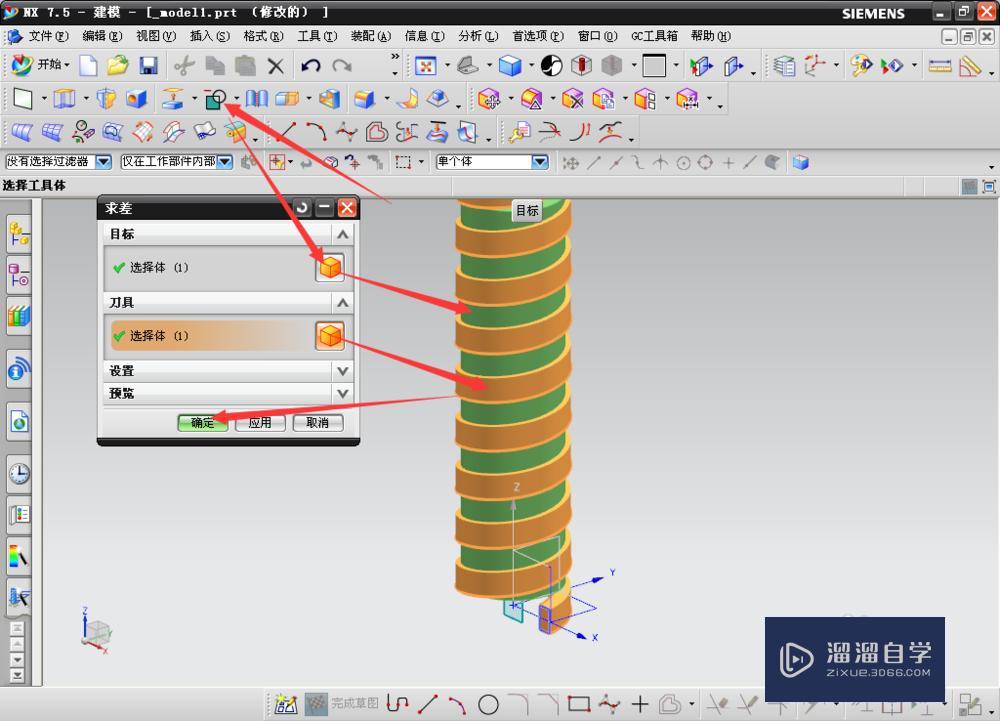Open Reuse Library books icon
This screenshot has height=721, width=1000.
tap(19, 316)
